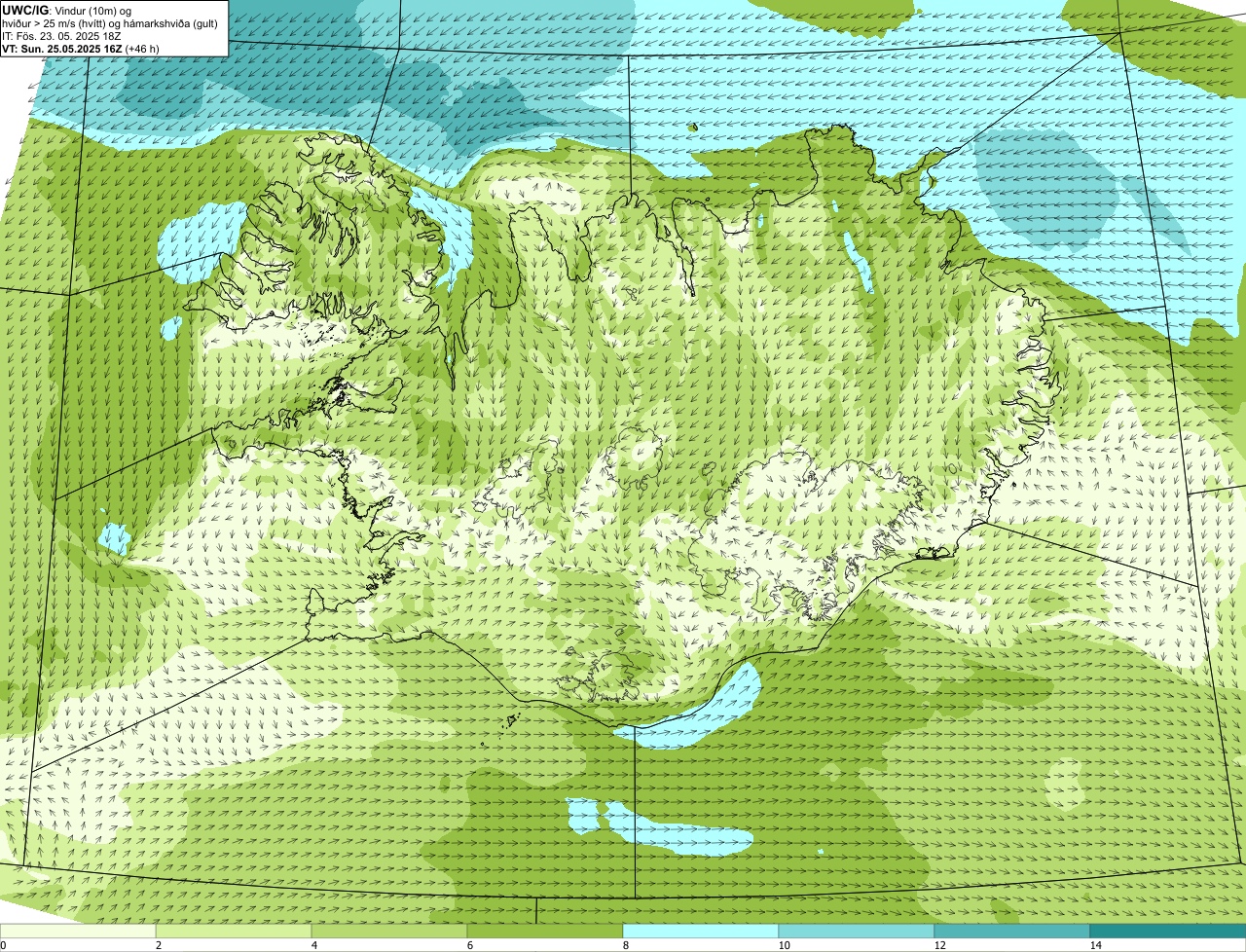Click the title line 'UWC/IG: Vindur (10m) og'
This screenshot has width=1246, height=952.
pos(66,10)
